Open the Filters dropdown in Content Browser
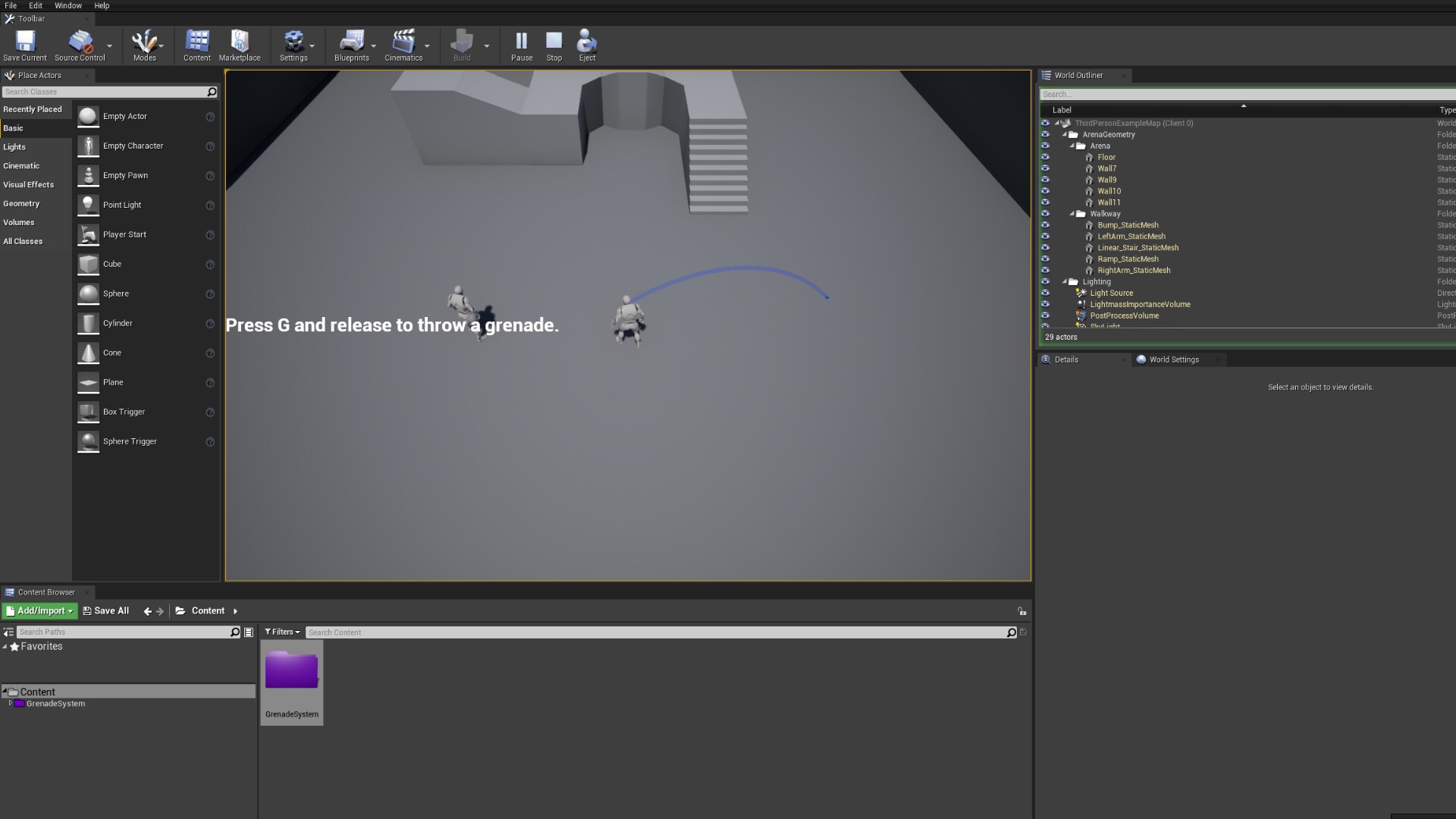The width and height of the screenshot is (1456, 819). 281,632
